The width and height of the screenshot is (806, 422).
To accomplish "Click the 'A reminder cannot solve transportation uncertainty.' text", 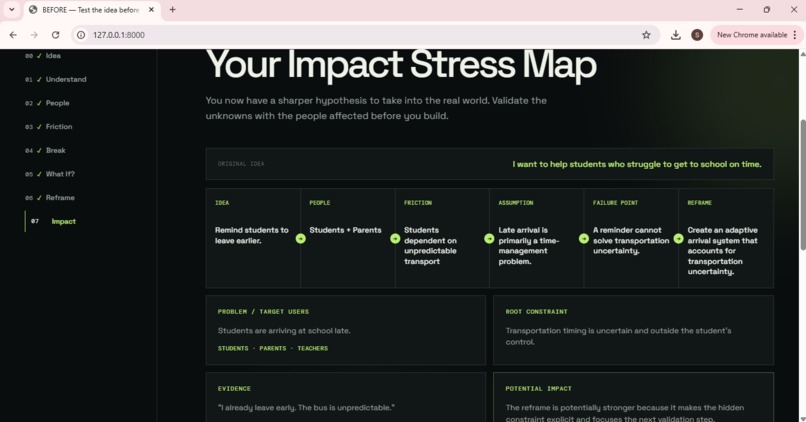I will click(x=631, y=241).
